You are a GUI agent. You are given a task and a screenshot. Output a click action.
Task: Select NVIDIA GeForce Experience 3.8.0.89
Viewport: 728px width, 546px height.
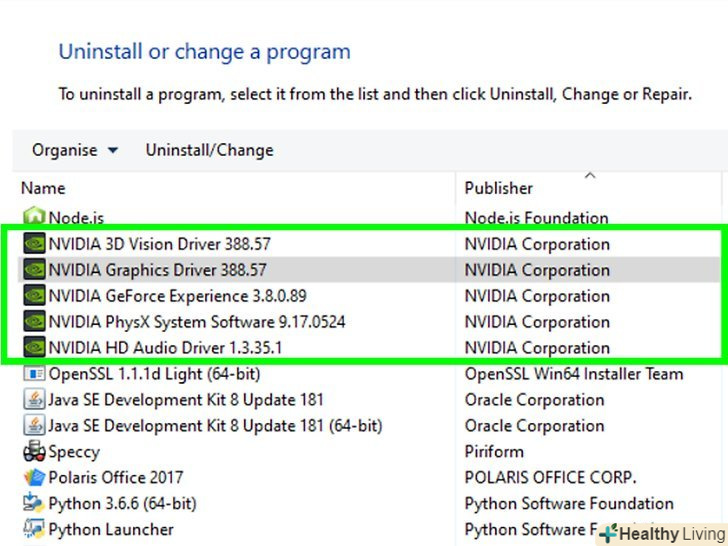coord(177,296)
